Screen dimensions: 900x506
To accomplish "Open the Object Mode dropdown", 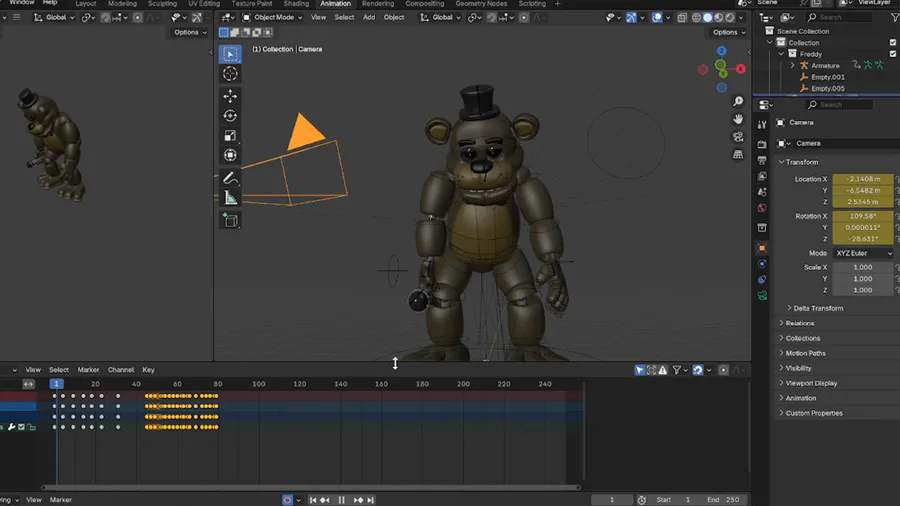I will [x=272, y=17].
